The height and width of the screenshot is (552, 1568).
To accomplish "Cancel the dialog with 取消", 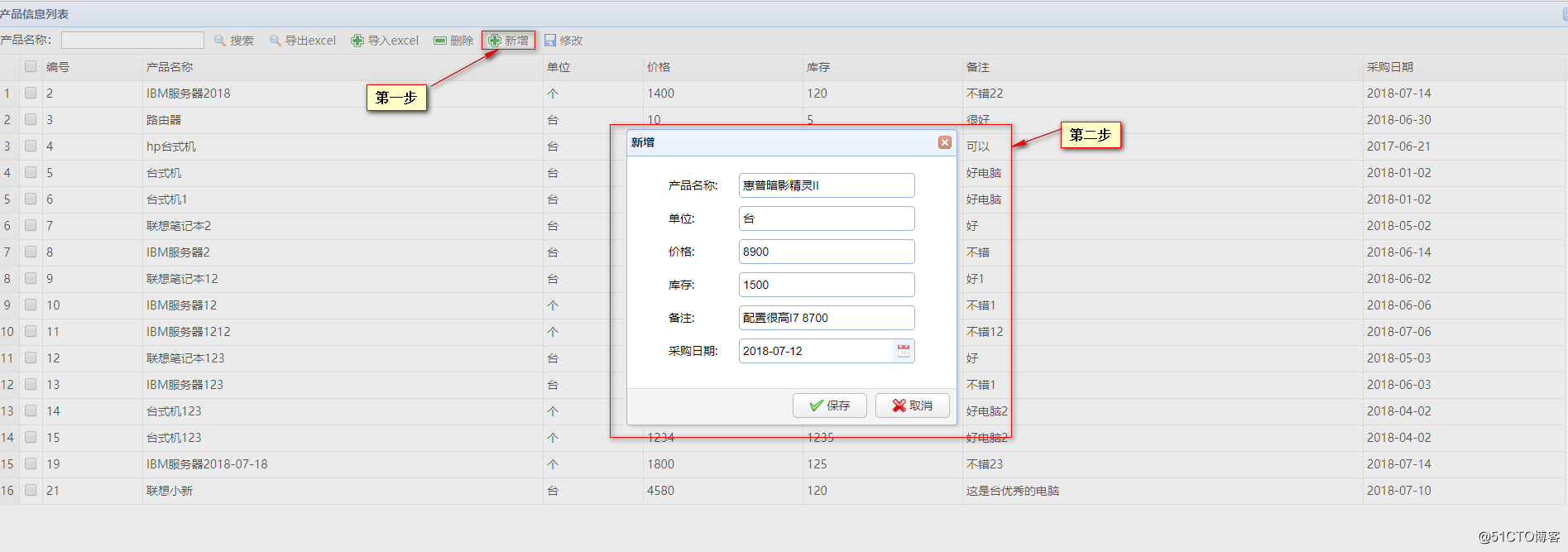I will point(913,406).
